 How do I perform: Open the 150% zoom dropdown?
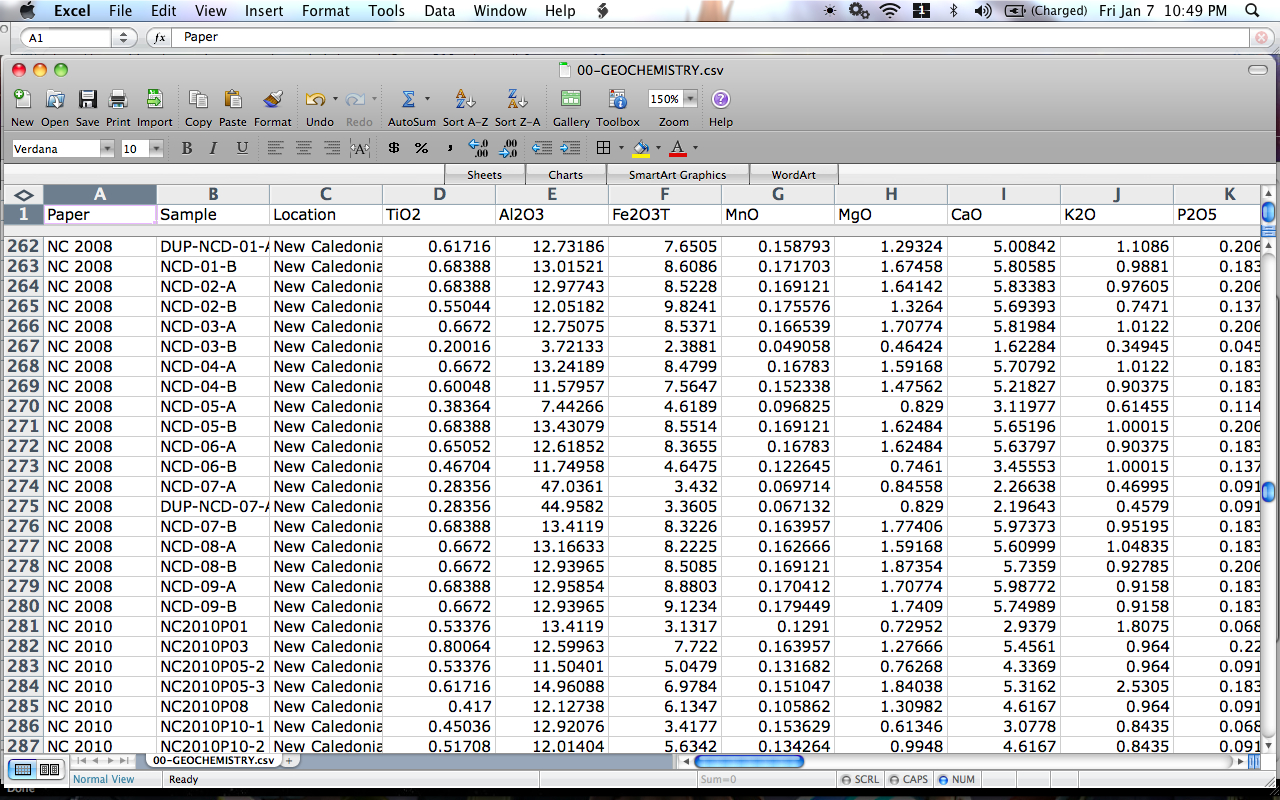click(690, 99)
